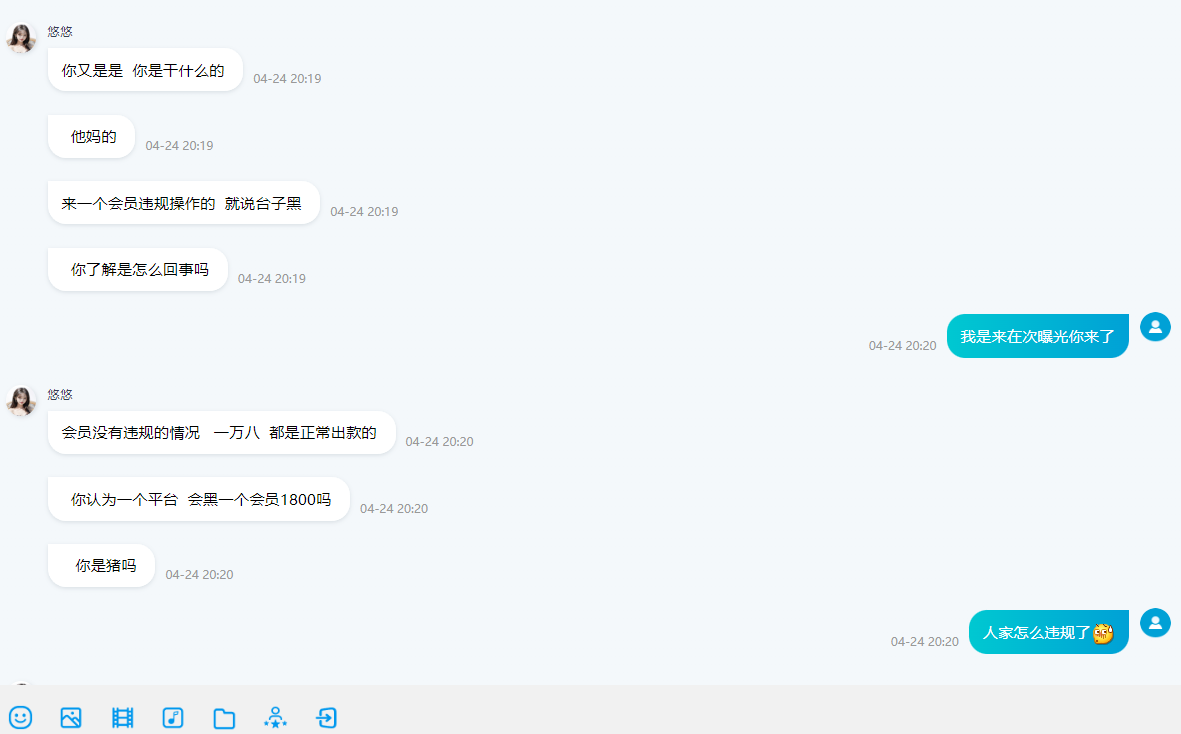Open the file folder icon

pos(224,718)
